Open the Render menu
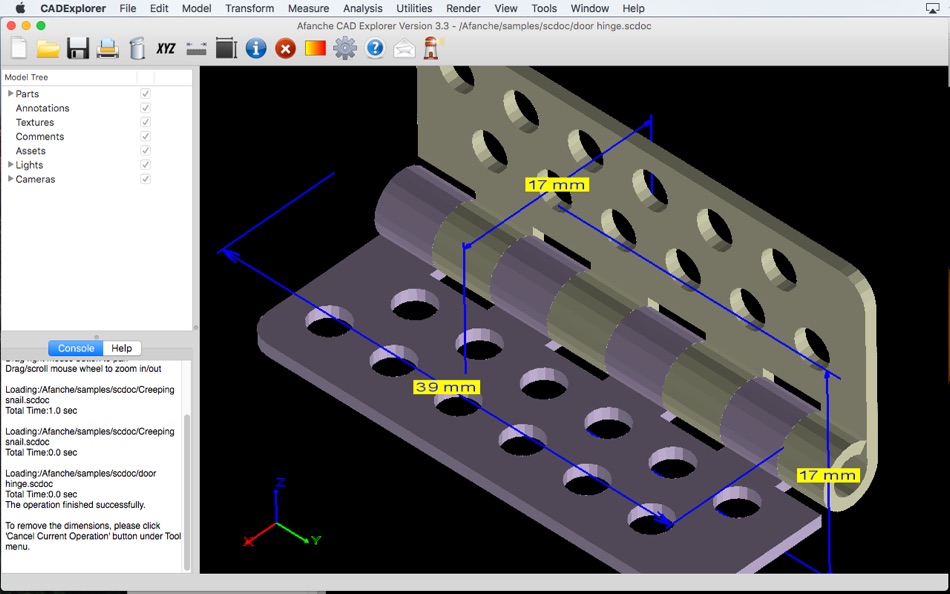This screenshot has width=950, height=594. (463, 8)
